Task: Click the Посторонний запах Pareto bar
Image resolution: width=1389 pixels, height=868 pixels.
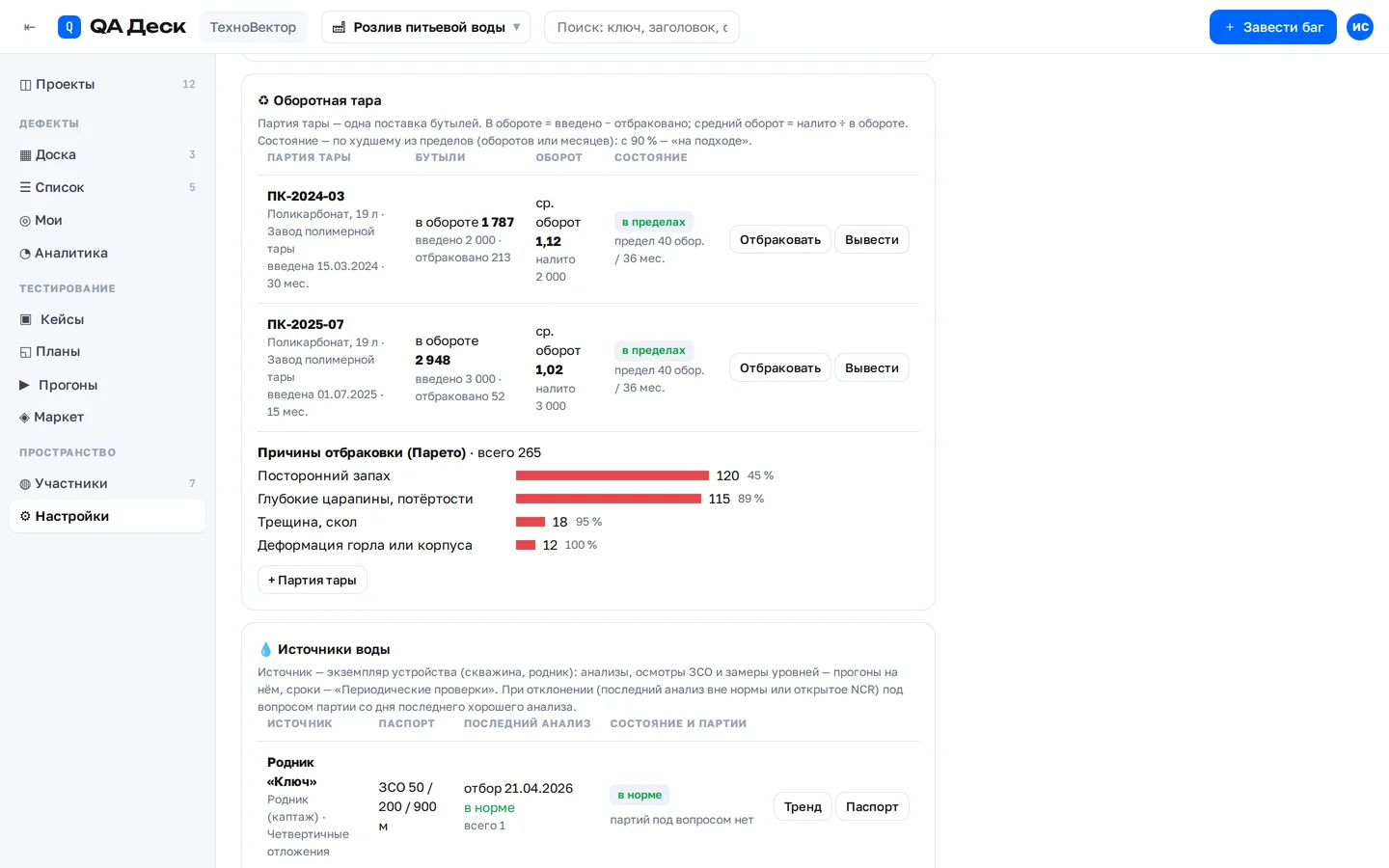Action: pyautogui.click(x=613, y=475)
